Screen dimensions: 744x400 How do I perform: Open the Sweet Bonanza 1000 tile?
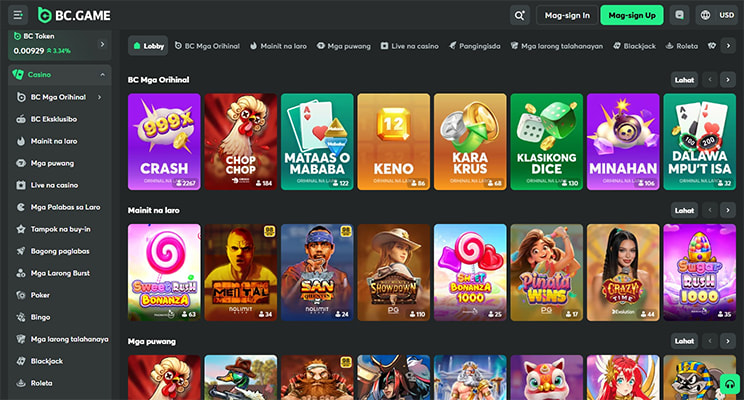click(470, 272)
